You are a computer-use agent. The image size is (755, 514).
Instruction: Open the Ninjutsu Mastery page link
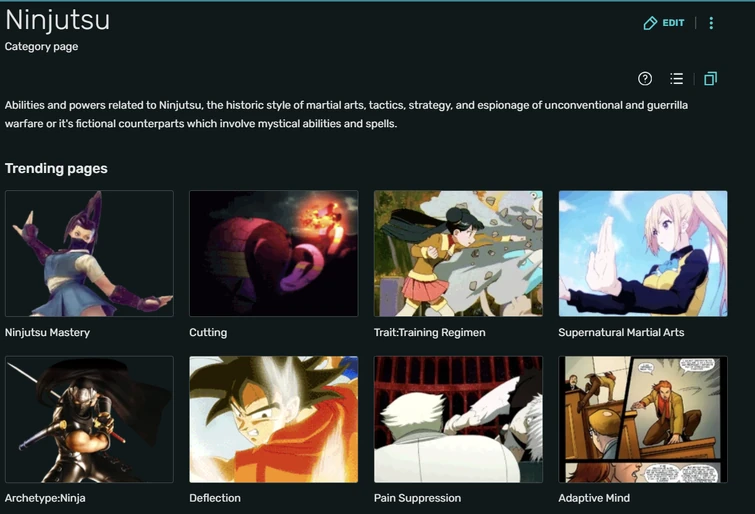(47, 332)
